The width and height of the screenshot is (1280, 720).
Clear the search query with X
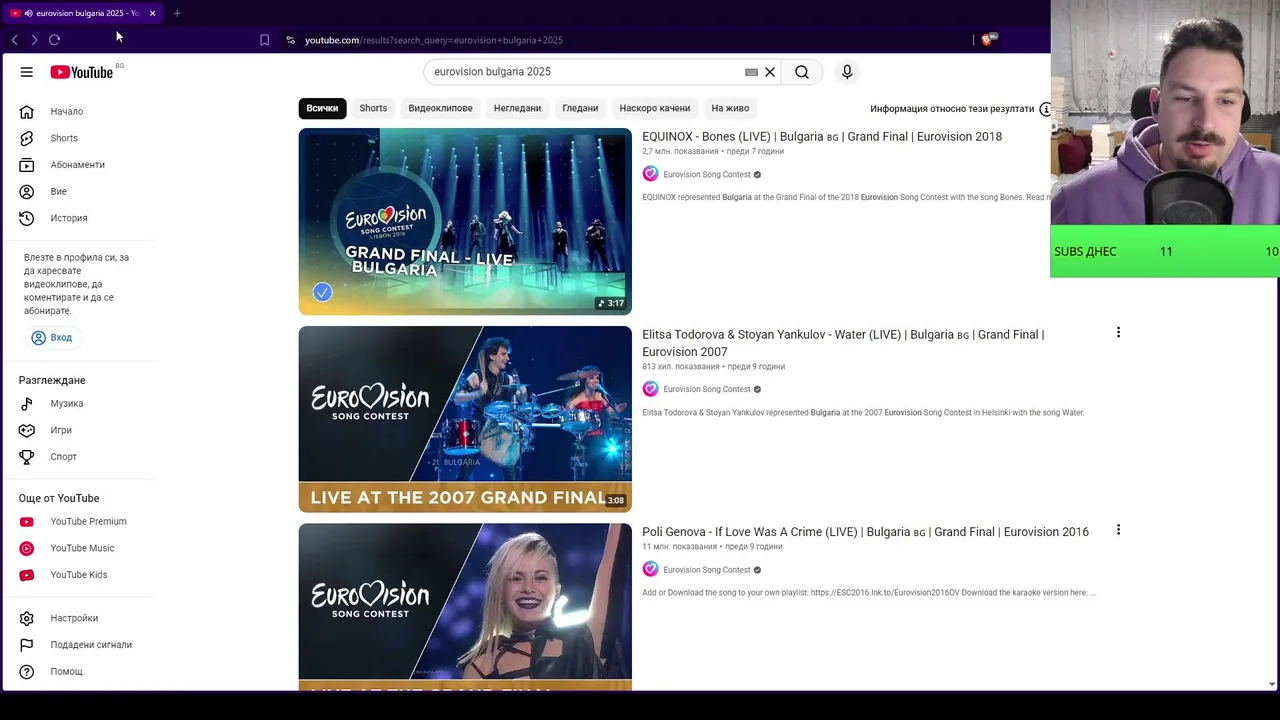pyautogui.click(x=770, y=72)
